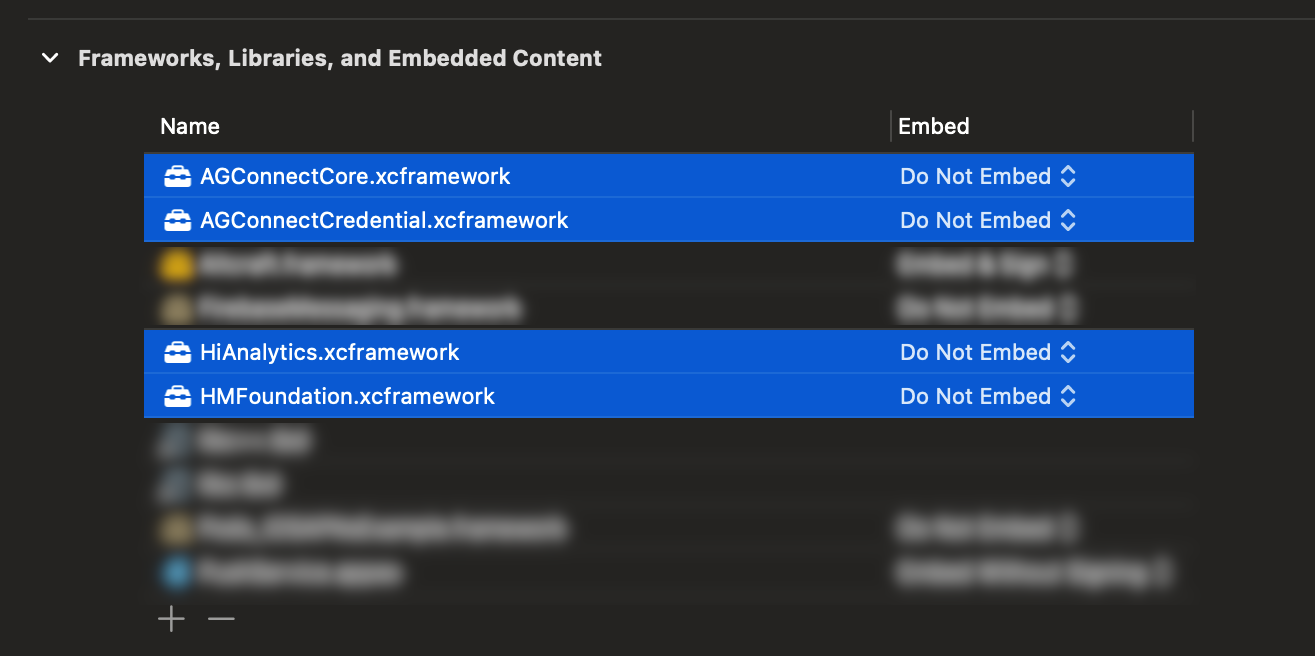Click the AGConnectCore.xcframework toolbox icon
Screen dimensions: 1315x656
(177, 177)
